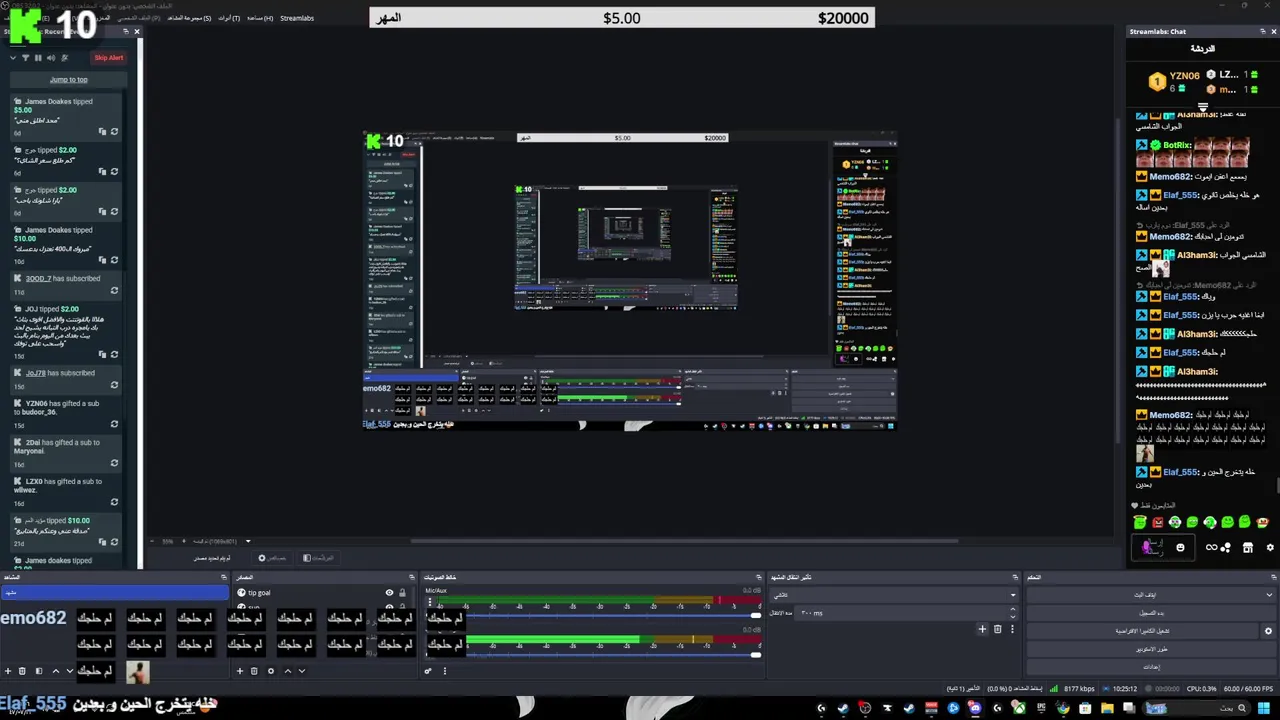Enable studio mode from the Controls panel

[x=1152, y=649]
